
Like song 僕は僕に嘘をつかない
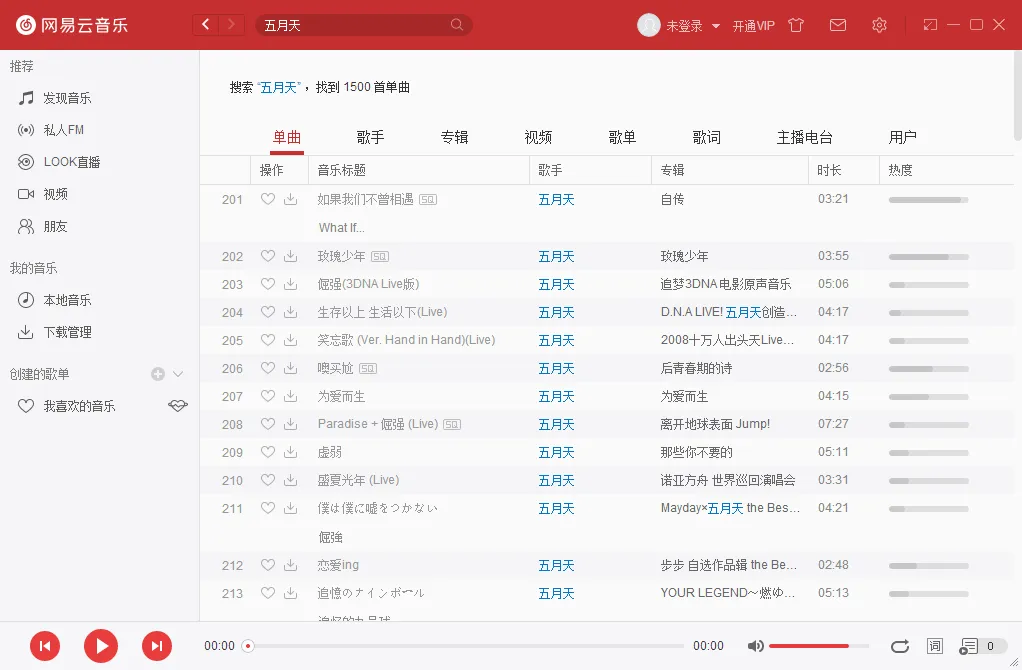click(x=268, y=508)
